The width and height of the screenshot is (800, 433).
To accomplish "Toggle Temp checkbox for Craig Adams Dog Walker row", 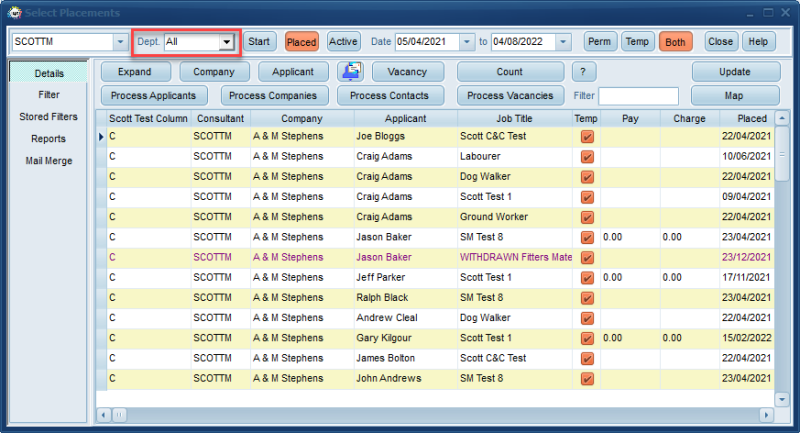I will 587,177.
